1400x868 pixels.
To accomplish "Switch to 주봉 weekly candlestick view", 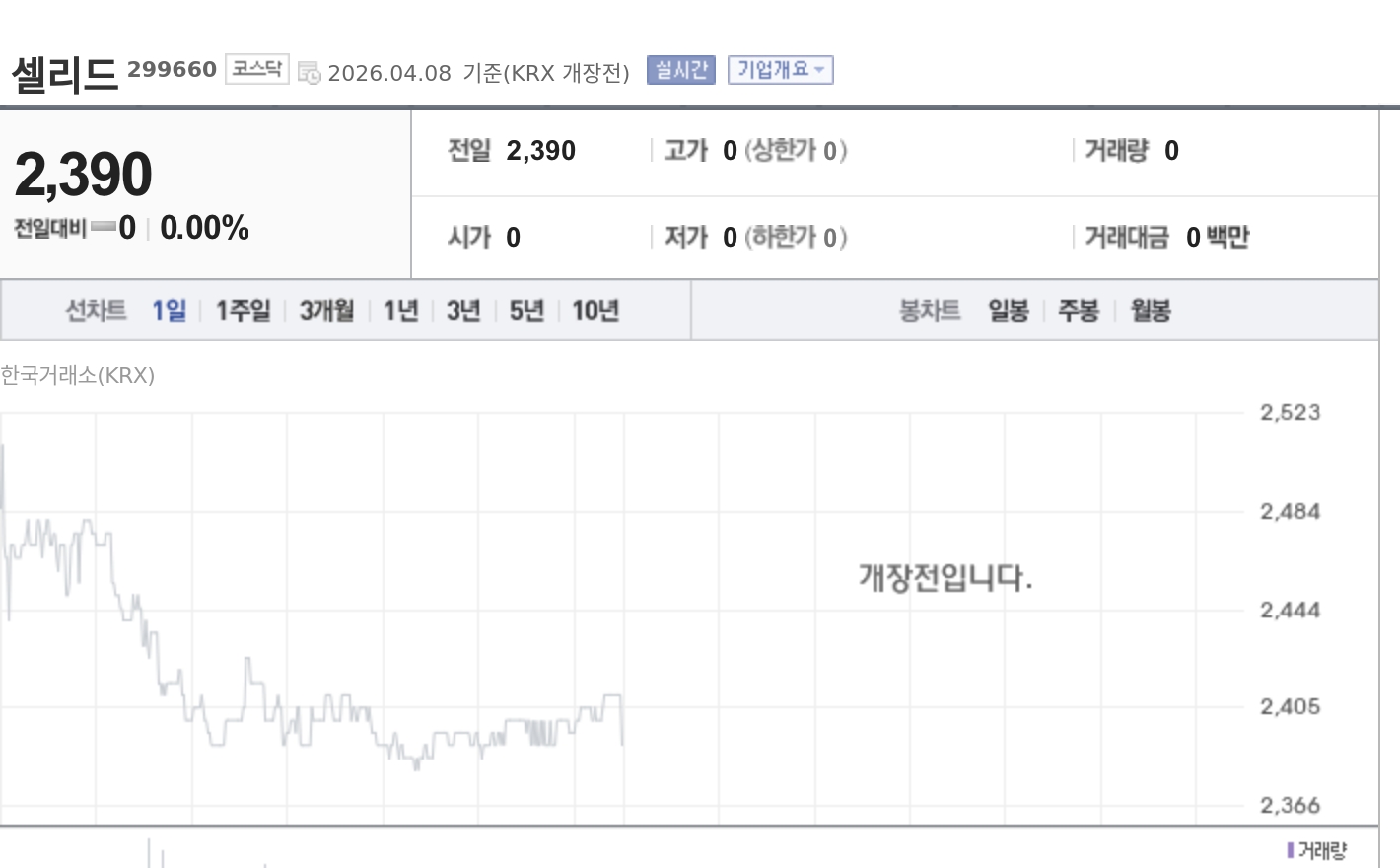I will (1078, 310).
